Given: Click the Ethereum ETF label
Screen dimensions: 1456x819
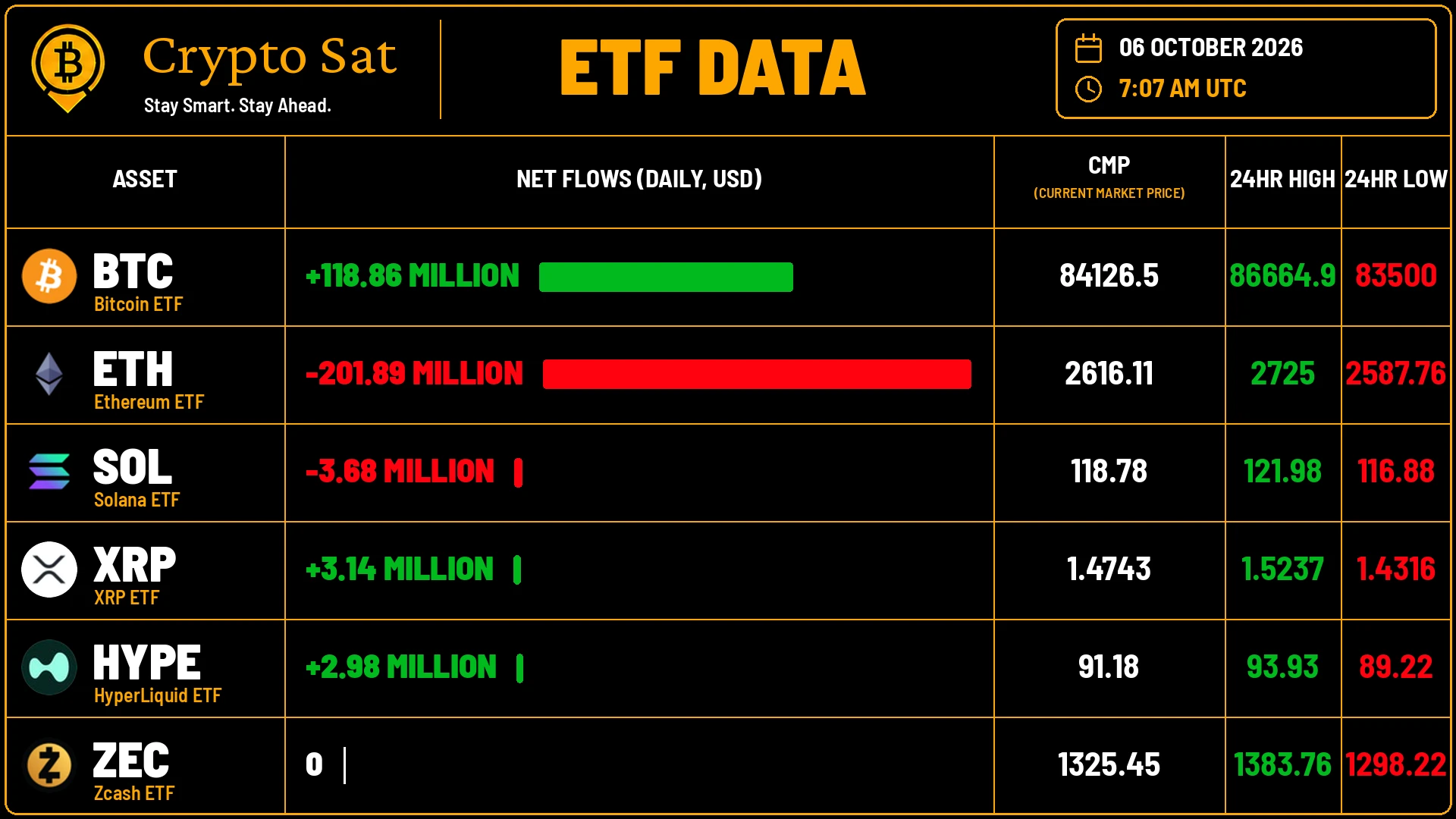Looking at the screenshot, I should tap(149, 402).
